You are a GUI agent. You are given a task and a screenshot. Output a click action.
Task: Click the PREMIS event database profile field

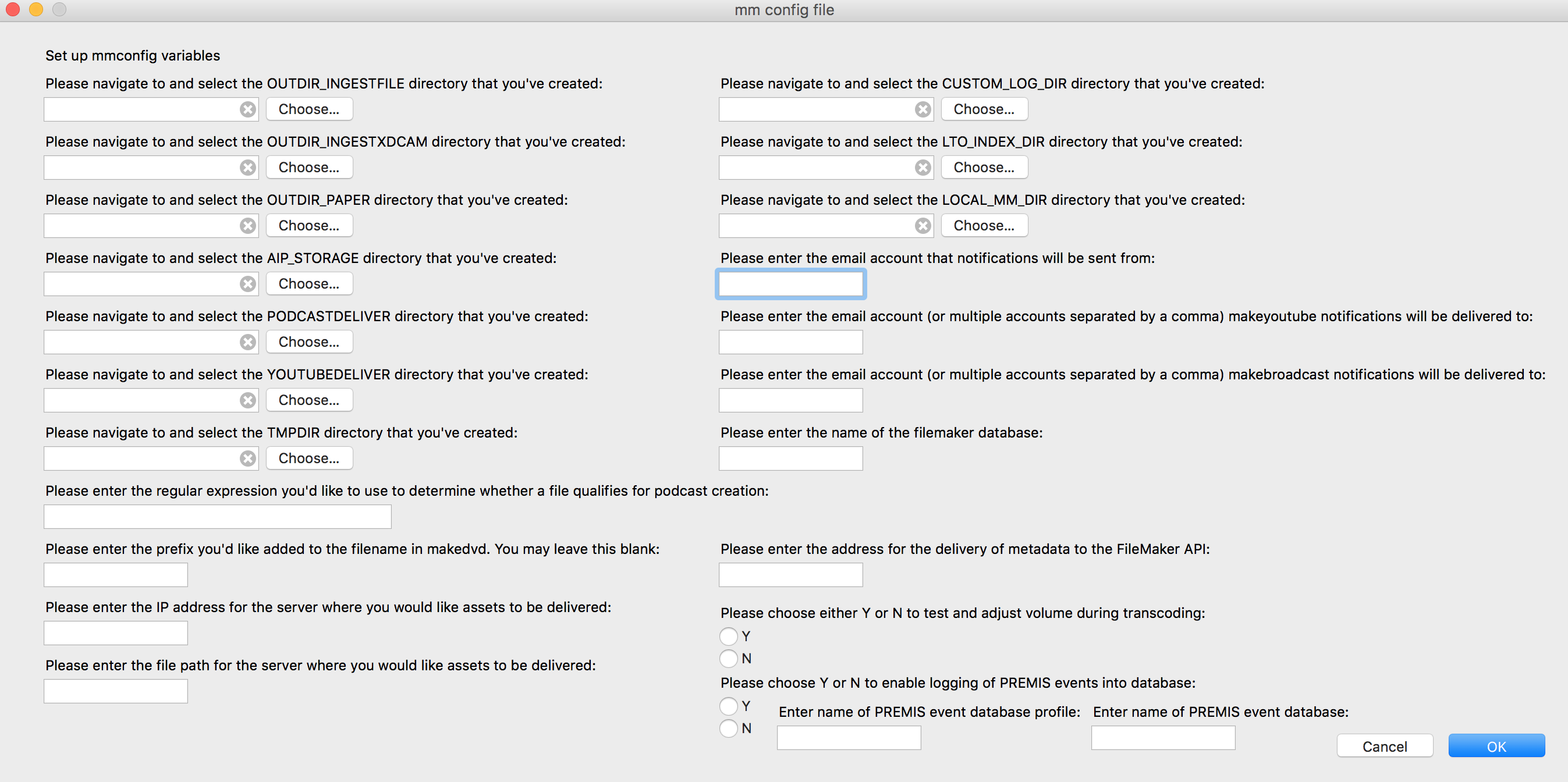[x=849, y=738]
